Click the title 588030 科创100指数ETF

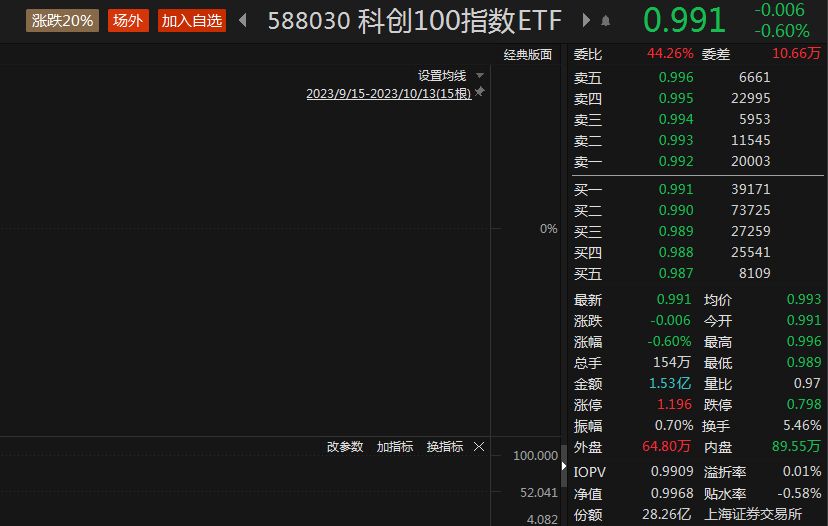415,21
